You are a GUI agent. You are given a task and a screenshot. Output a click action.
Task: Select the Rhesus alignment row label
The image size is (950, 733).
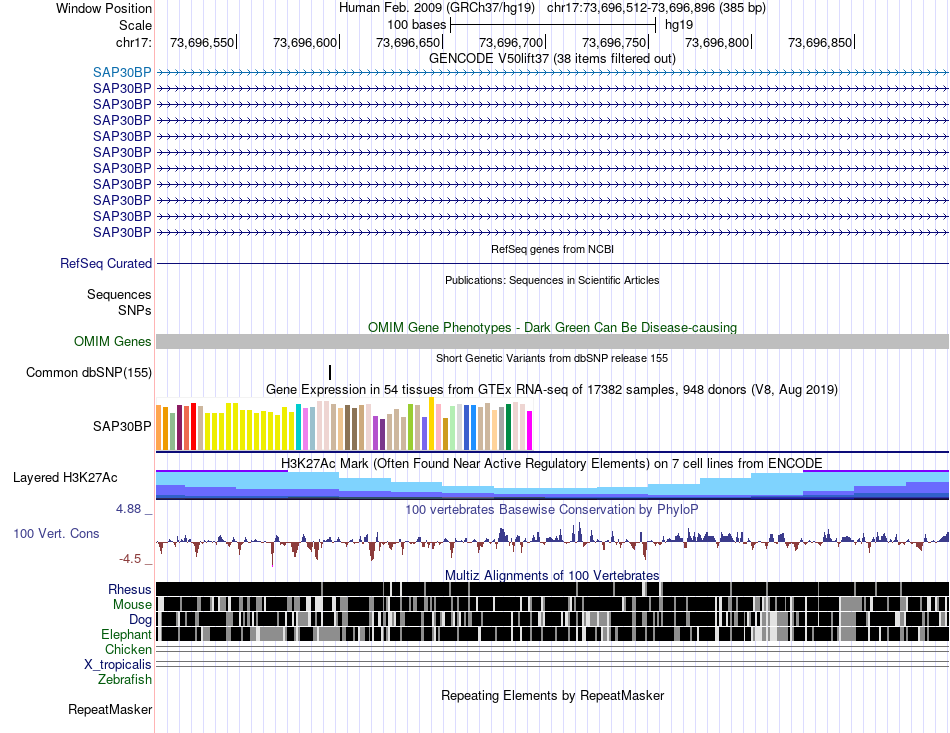click(130, 589)
